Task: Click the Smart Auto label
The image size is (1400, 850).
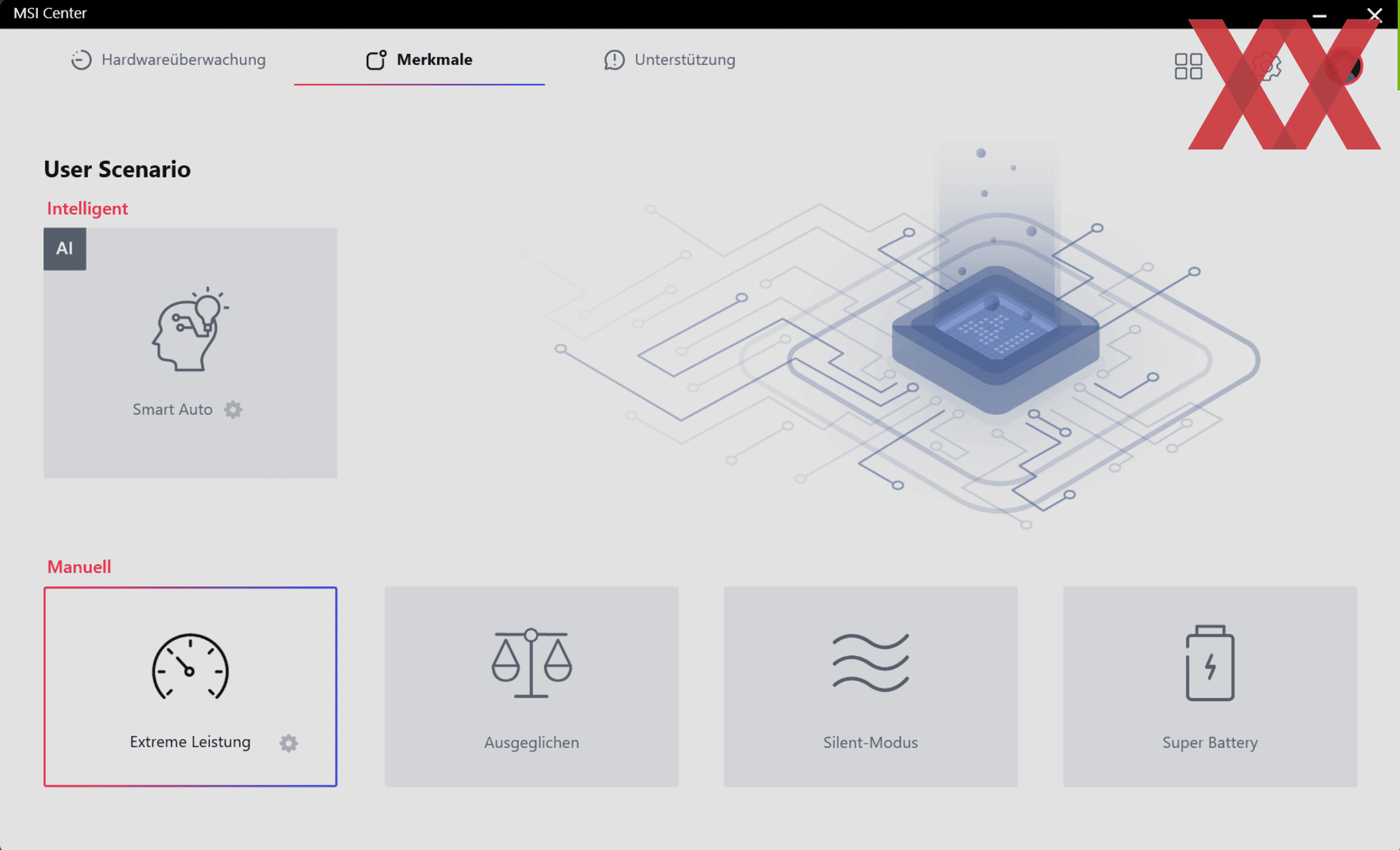Action: point(173,410)
